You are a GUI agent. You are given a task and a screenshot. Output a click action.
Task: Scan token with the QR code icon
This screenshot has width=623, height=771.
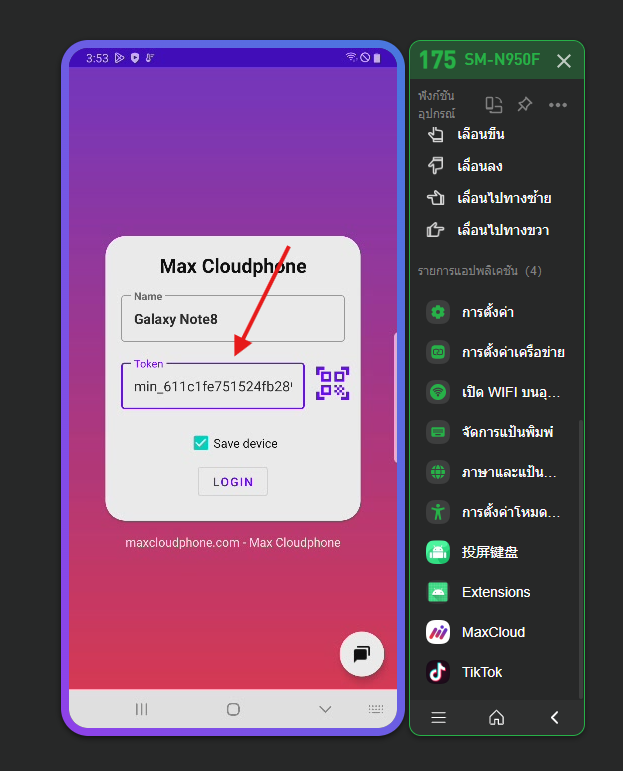332,384
